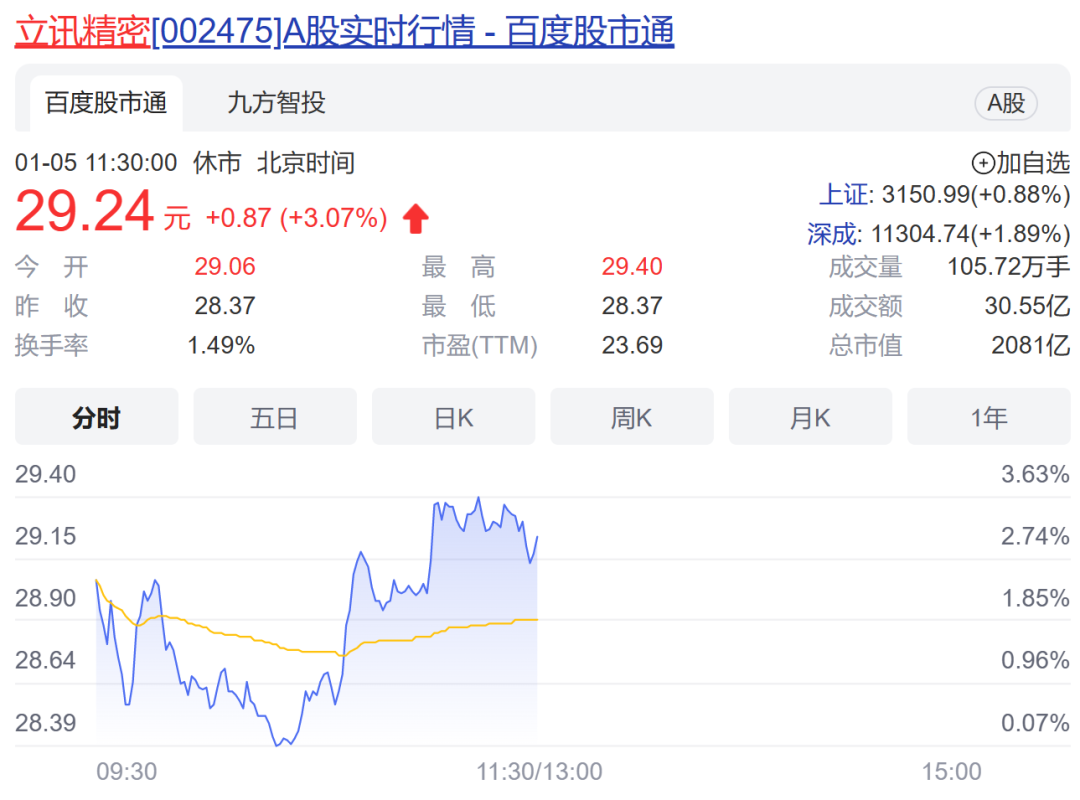Click the 09:30 time axis label

click(127, 772)
